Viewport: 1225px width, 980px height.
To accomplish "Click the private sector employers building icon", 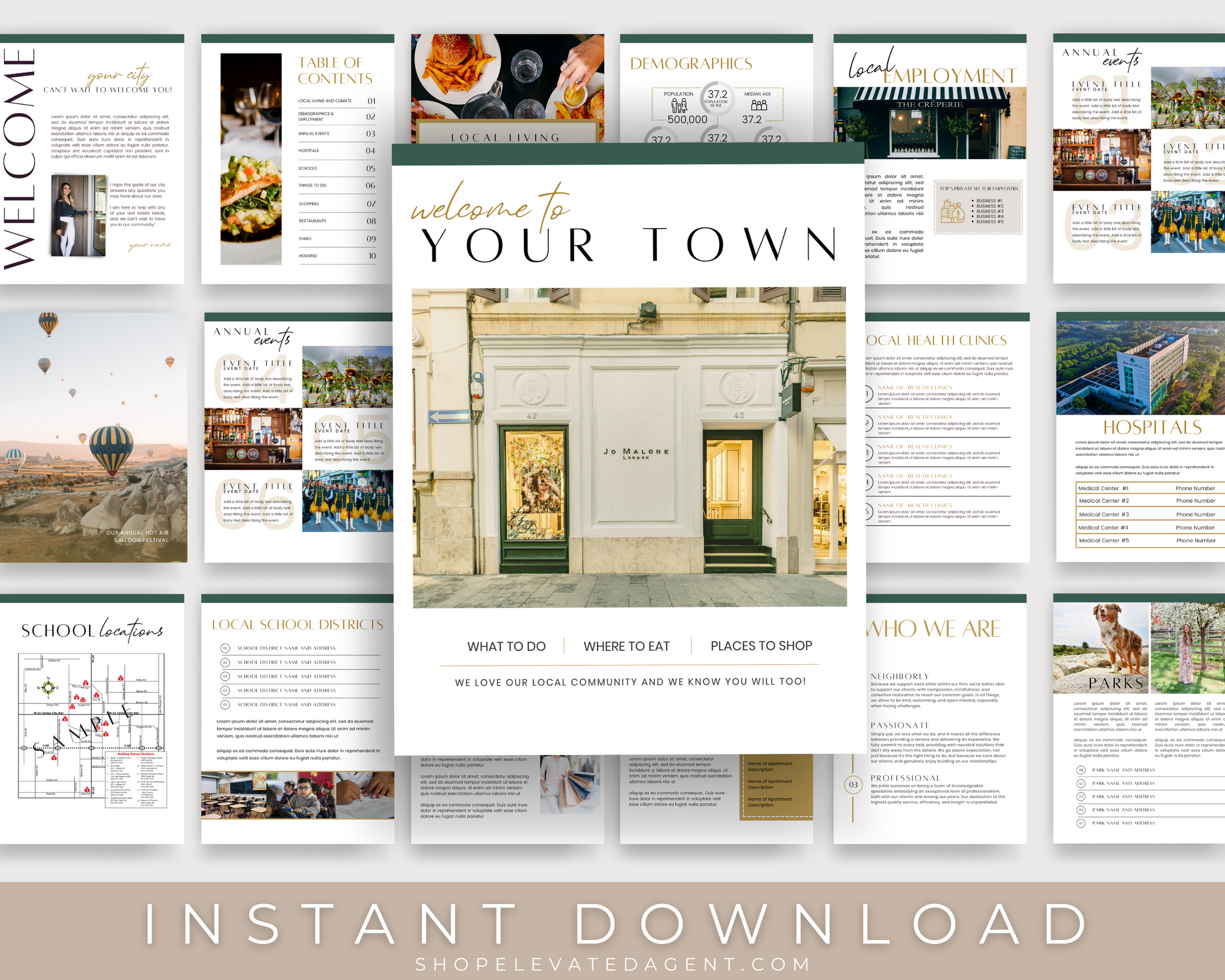I will 952,211.
